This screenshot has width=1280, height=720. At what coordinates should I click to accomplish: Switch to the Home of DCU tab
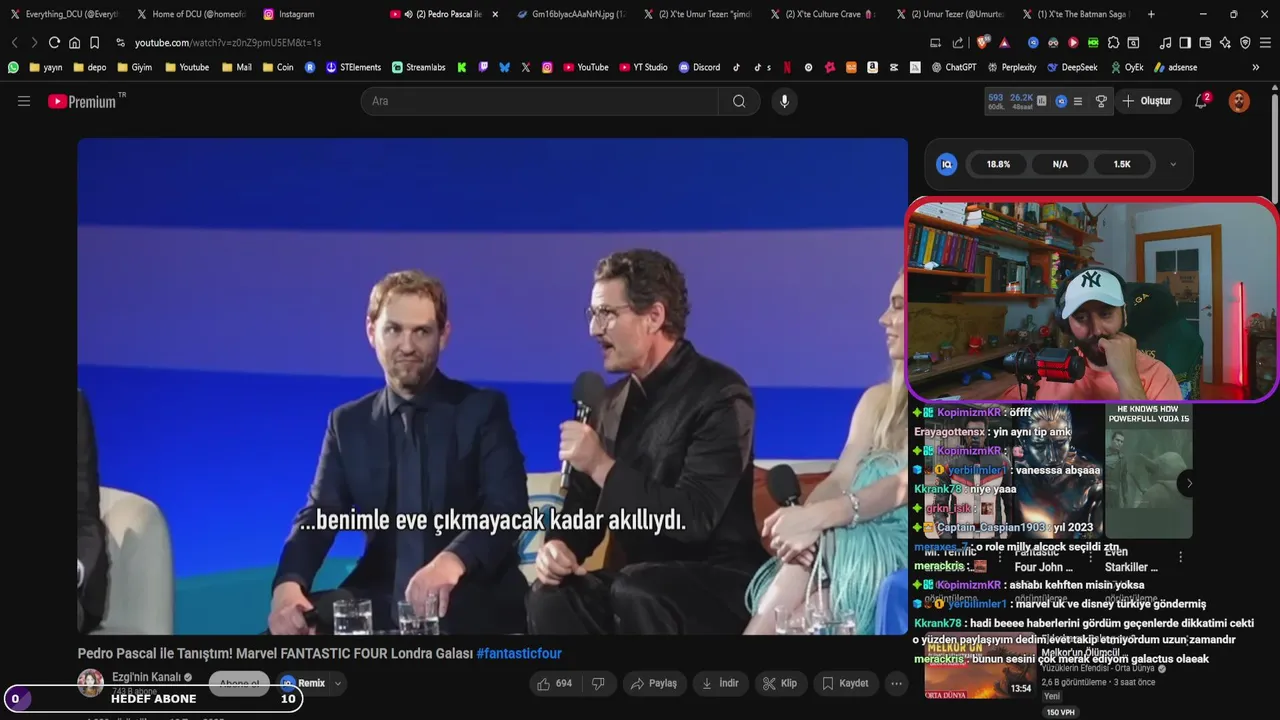click(190, 14)
